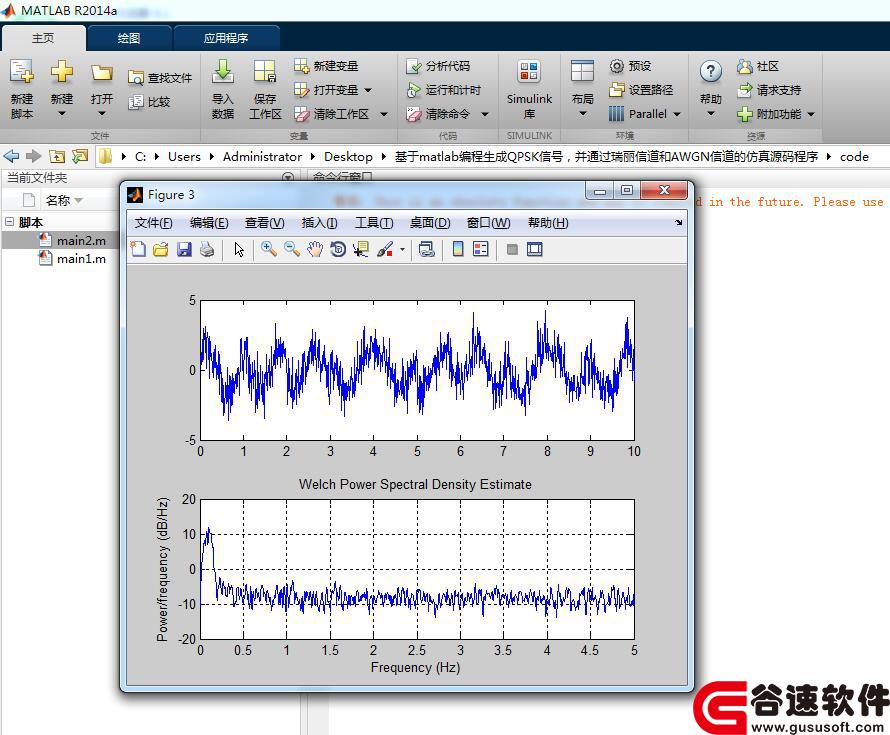The image size is (890, 735).
Task: Click the back navigation arrow
Action: click(x=11, y=156)
